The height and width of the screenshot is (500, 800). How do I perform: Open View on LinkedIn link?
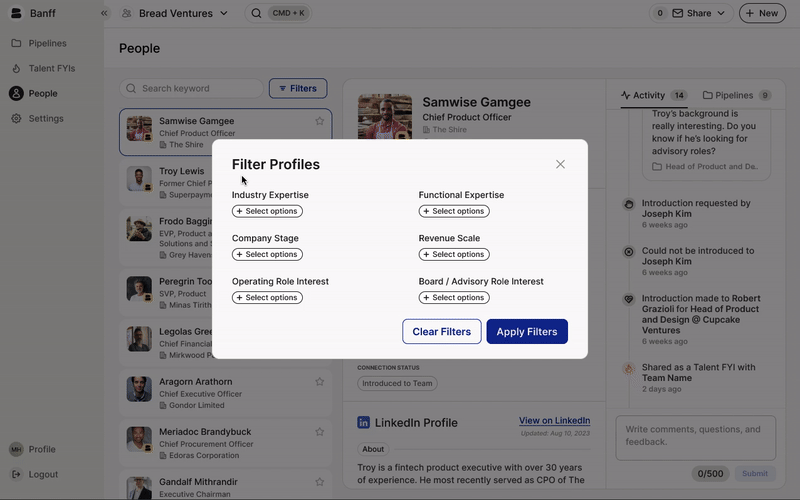click(x=555, y=420)
